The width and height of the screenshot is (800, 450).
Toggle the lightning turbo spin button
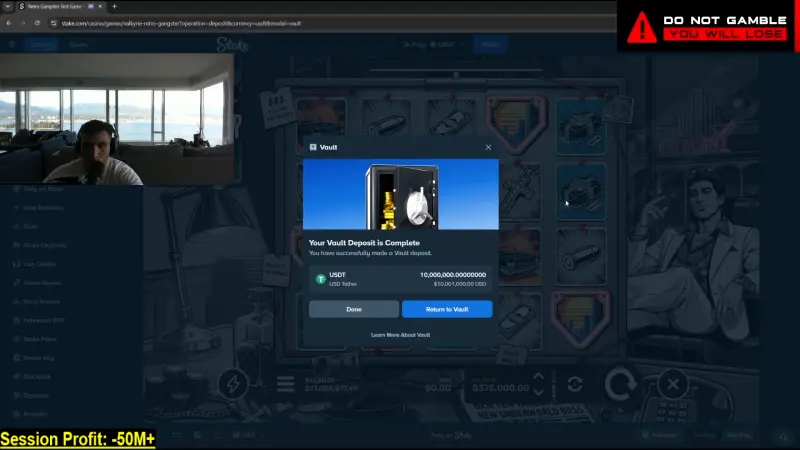[233, 384]
